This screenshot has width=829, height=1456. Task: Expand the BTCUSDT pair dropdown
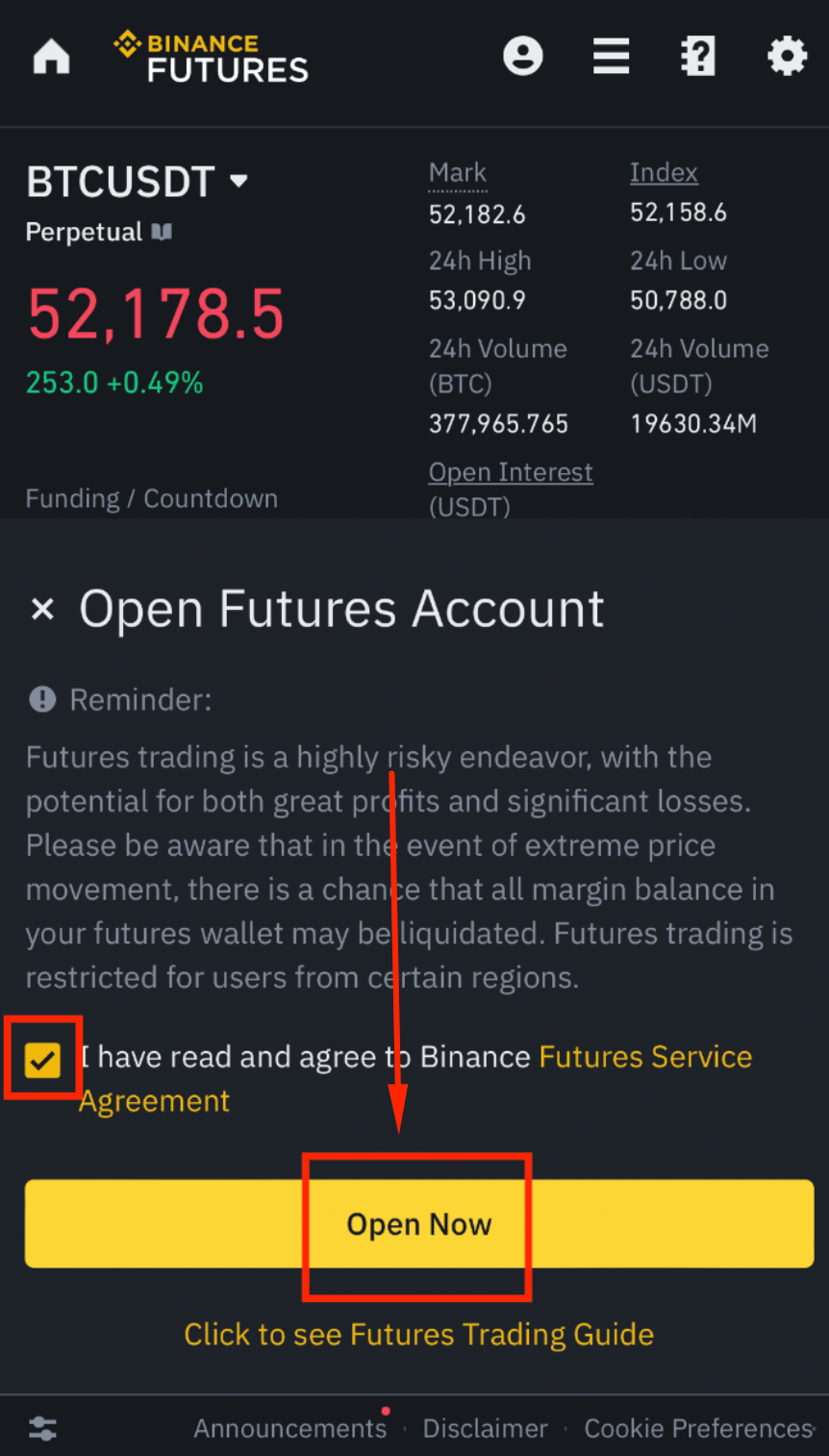(239, 181)
